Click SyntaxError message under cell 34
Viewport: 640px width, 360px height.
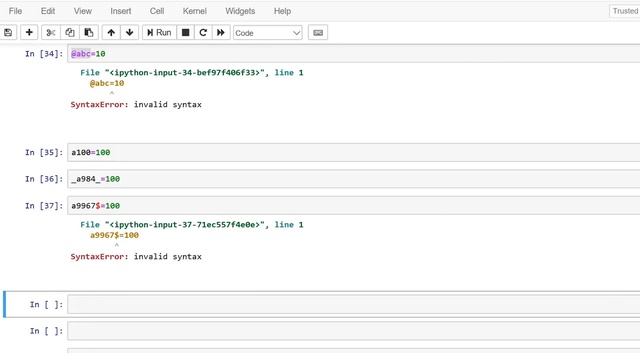pos(136,104)
